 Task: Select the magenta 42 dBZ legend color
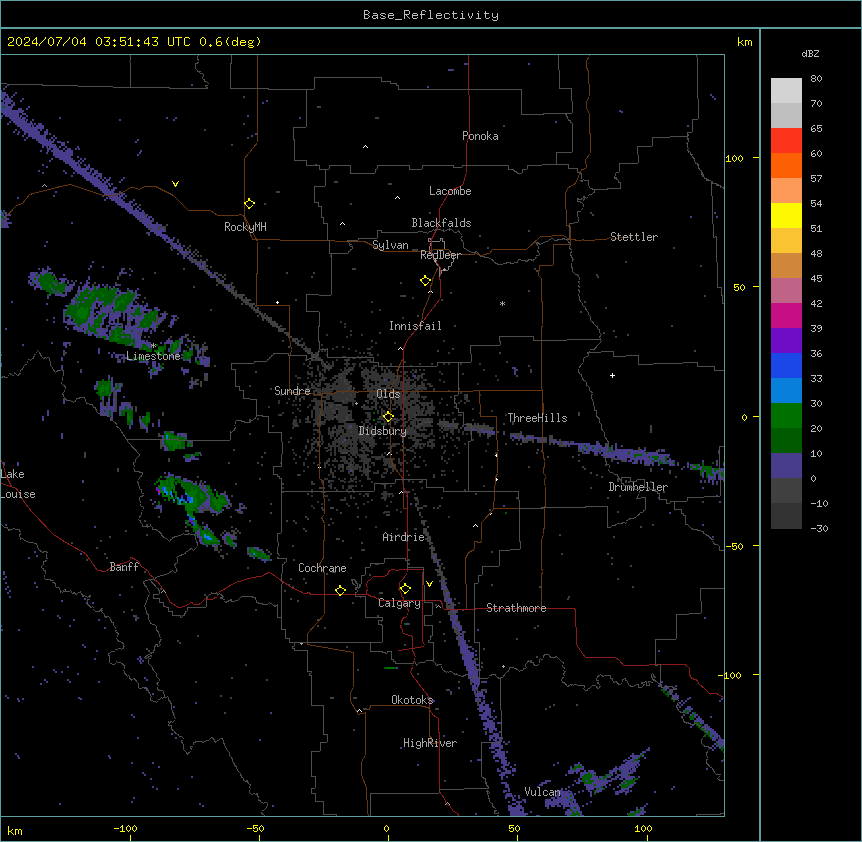pos(786,315)
